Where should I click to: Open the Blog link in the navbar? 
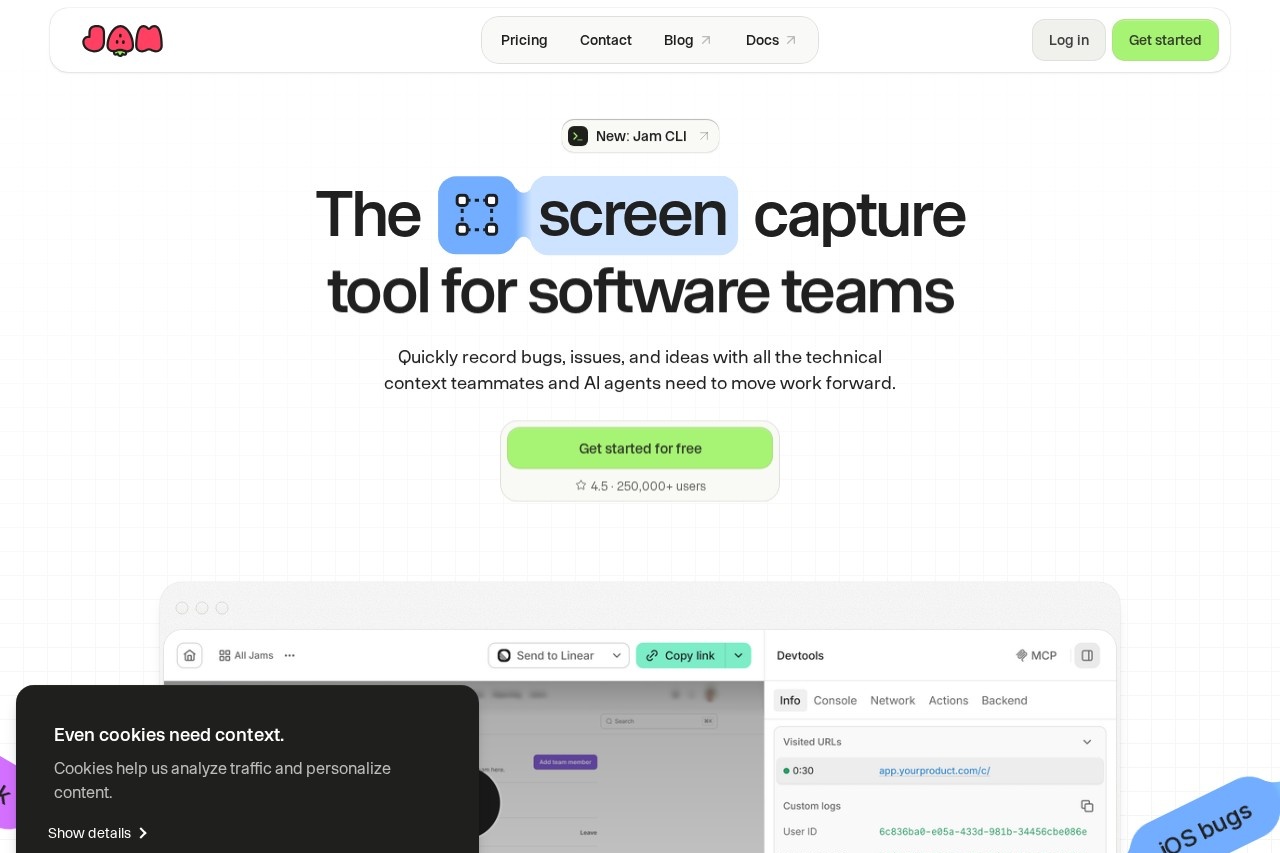click(x=688, y=40)
